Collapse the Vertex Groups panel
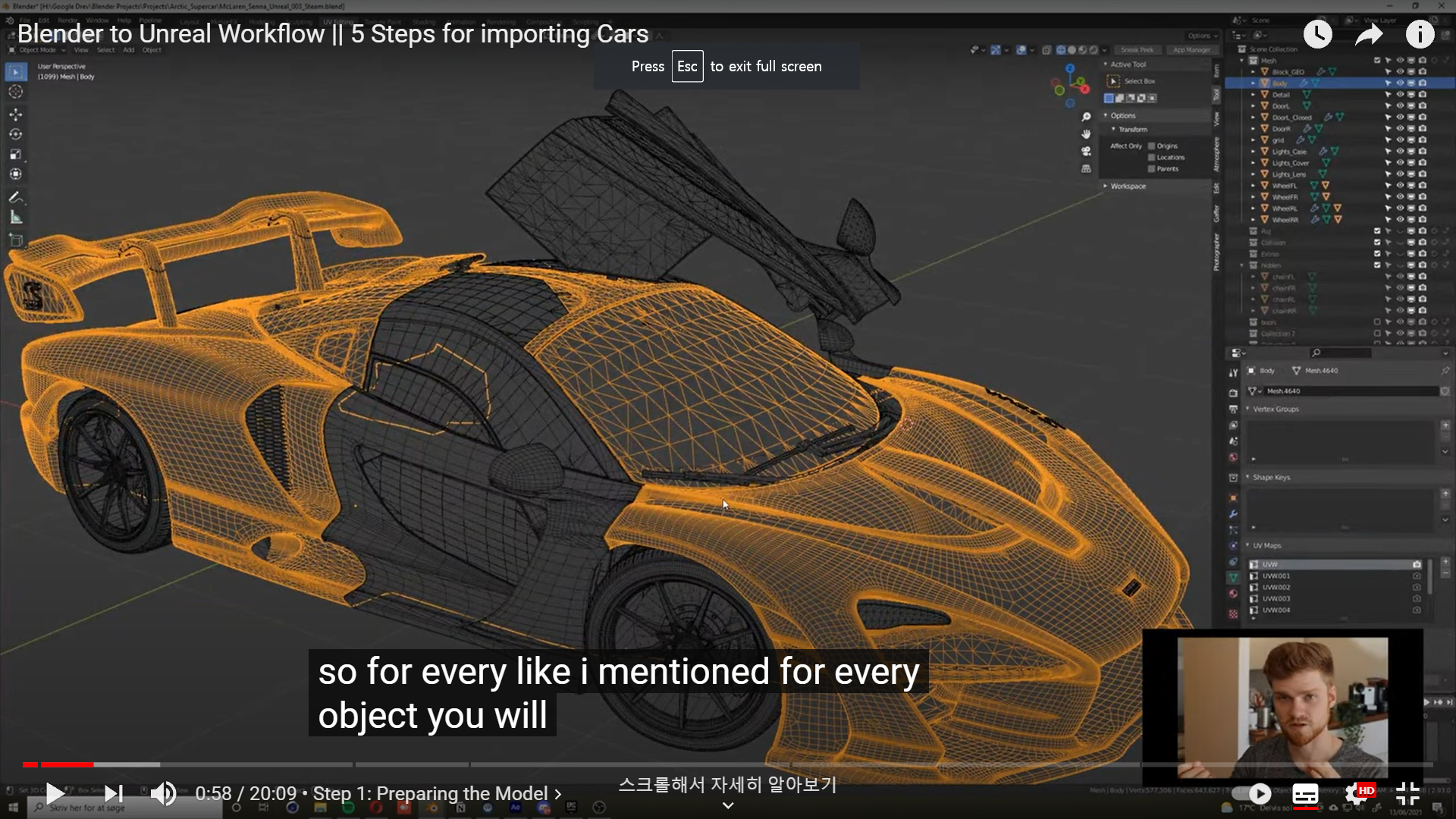The width and height of the screenshot is (1456, 819). pos(1276,409)
